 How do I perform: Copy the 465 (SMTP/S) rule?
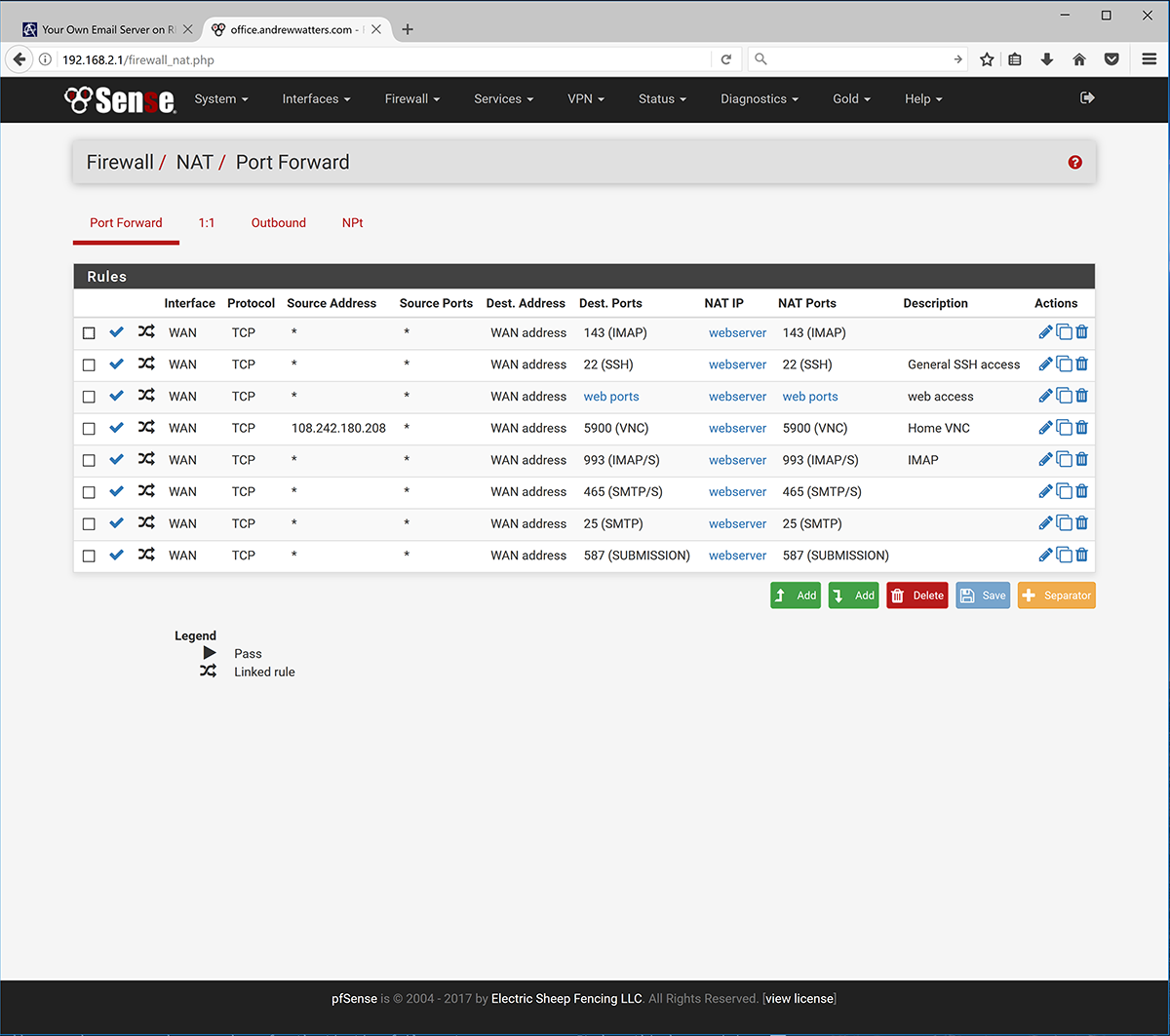click(1065, 491)
